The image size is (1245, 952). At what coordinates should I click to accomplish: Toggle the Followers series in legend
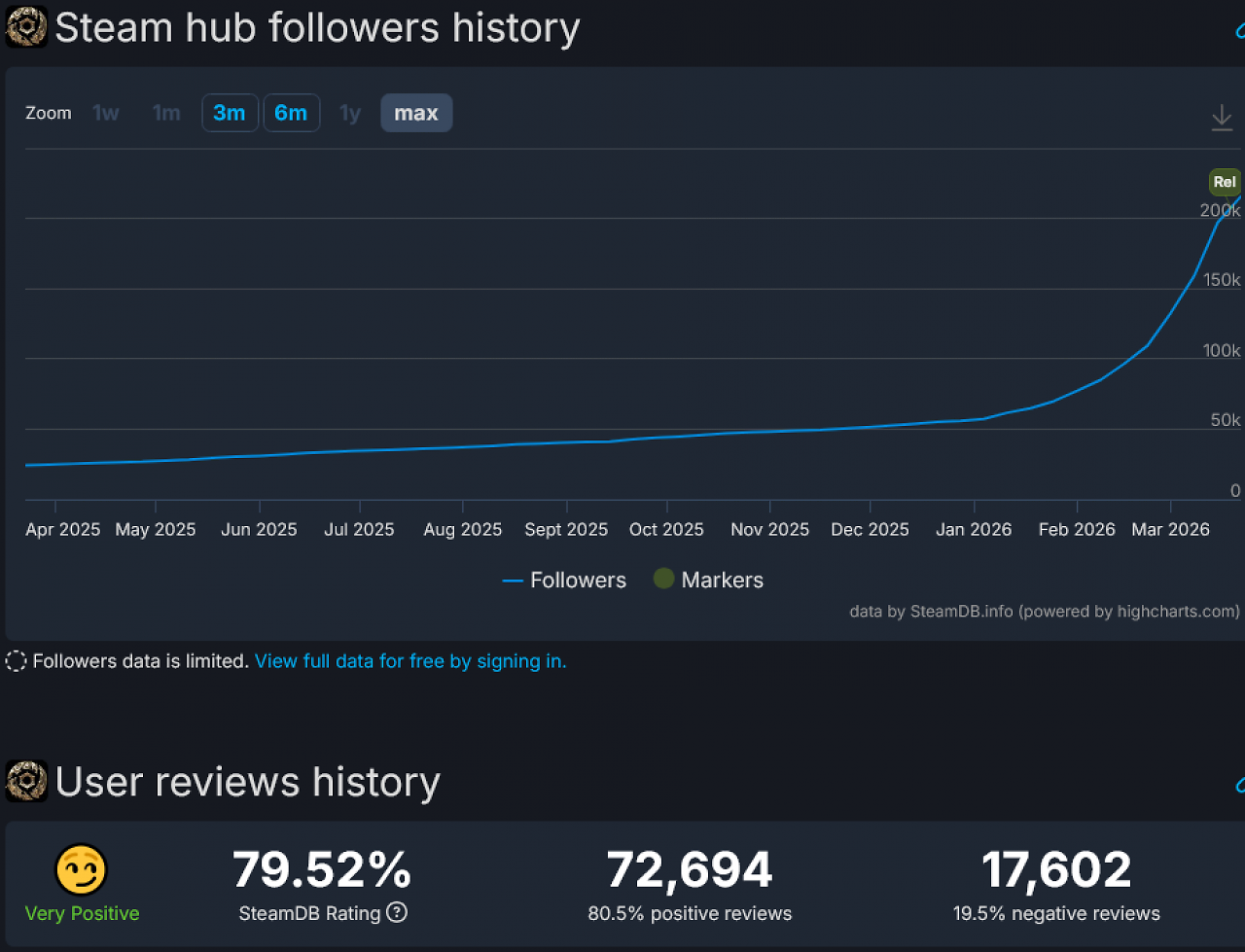564,581
